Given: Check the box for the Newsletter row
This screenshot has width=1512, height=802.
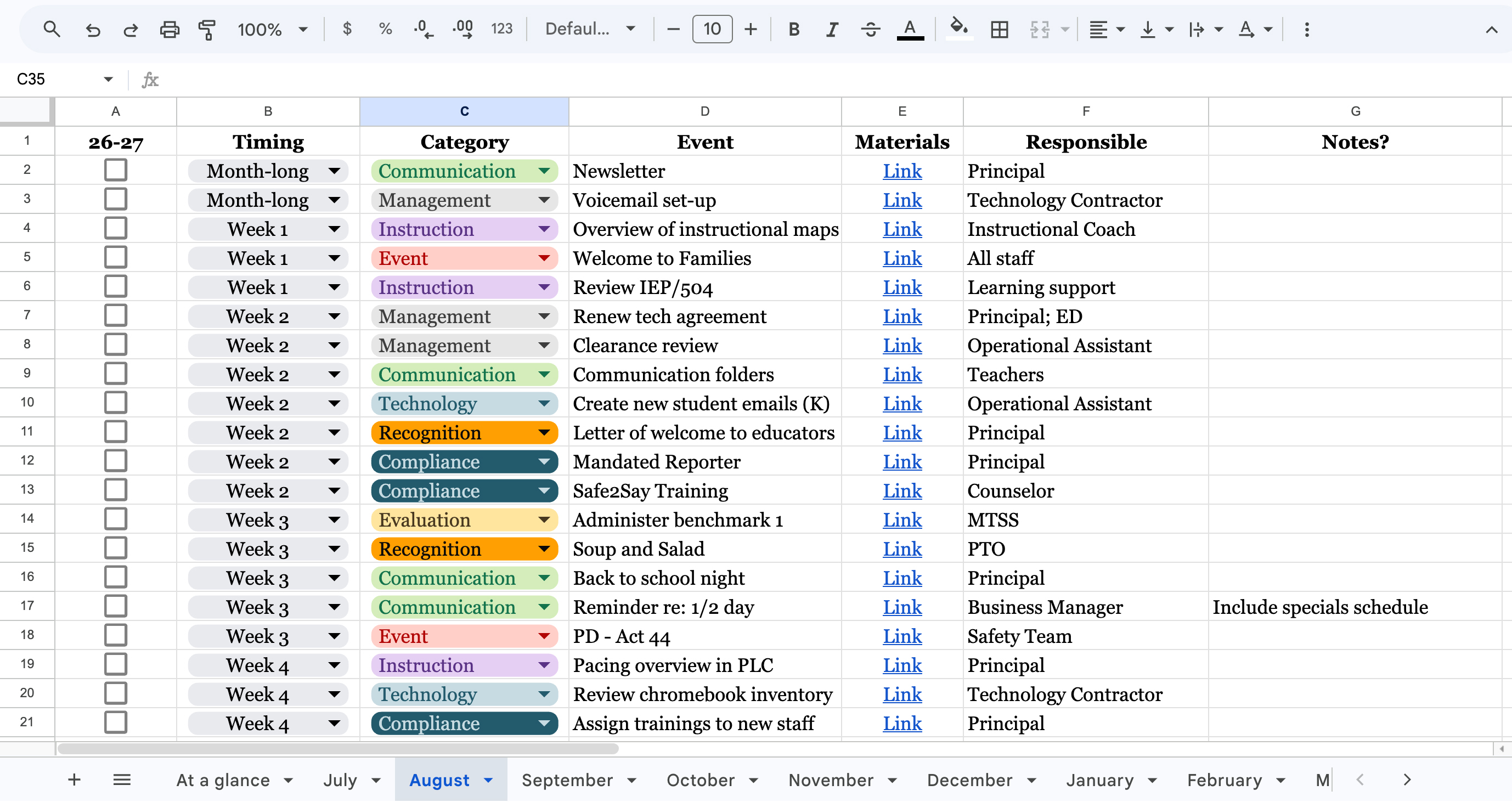Looking at the screenshot, I should (116, 170).
